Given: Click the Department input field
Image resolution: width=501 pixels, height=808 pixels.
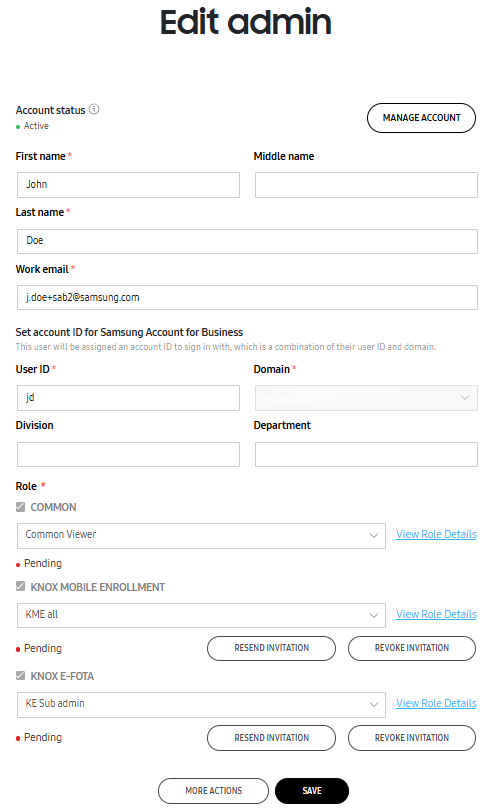Looking at the screenshot, I should 366,454.
